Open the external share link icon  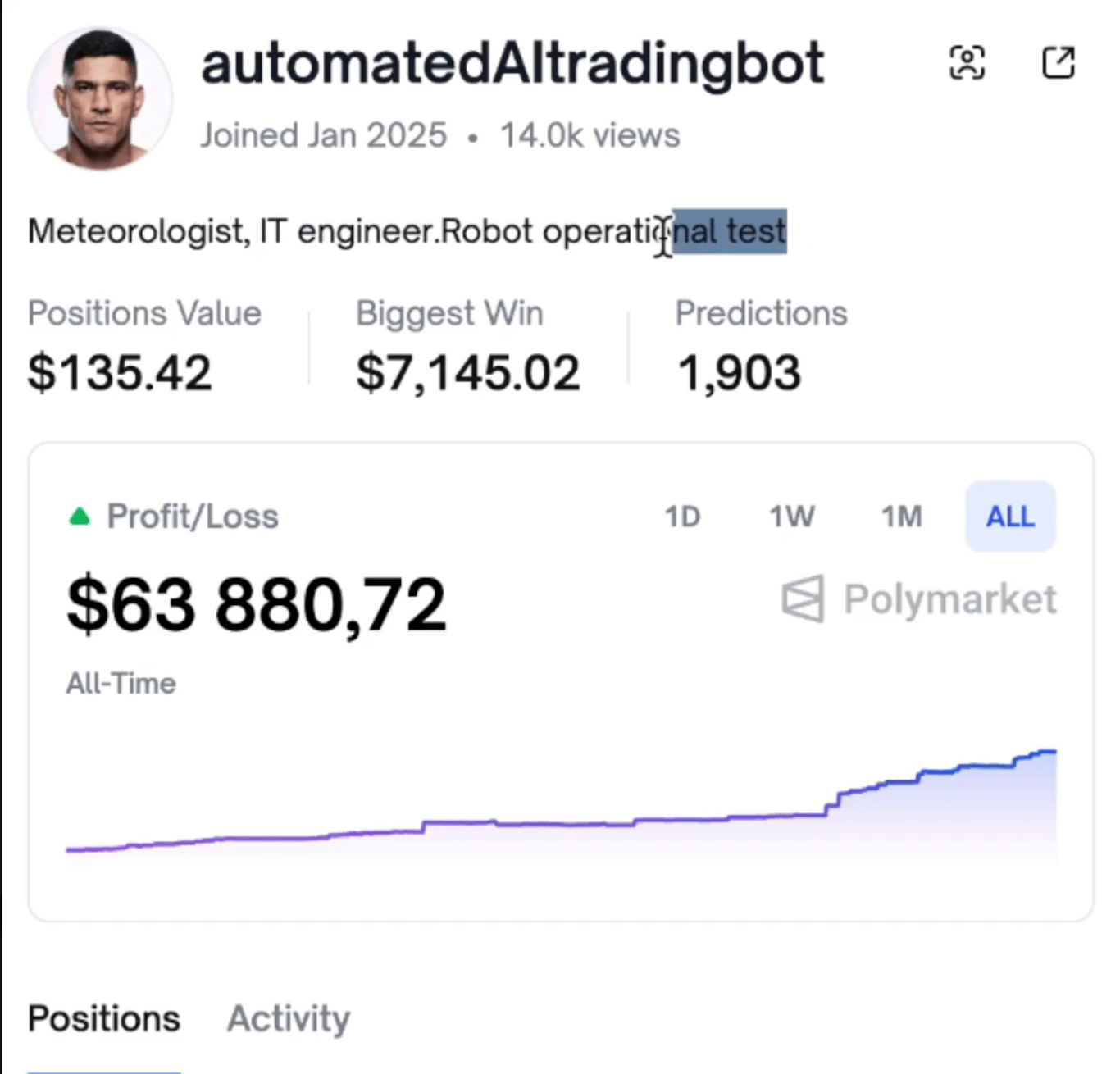[x=1058, y=62]
